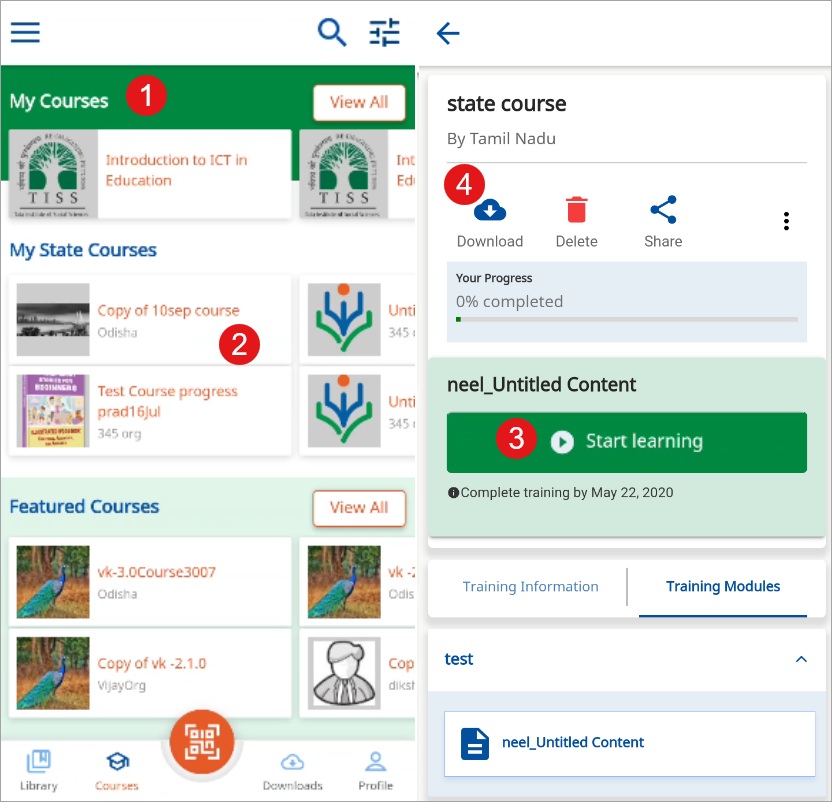The image size is (832, 802).
Task: Click View All for My Courses
Action: tap(359, 102)
